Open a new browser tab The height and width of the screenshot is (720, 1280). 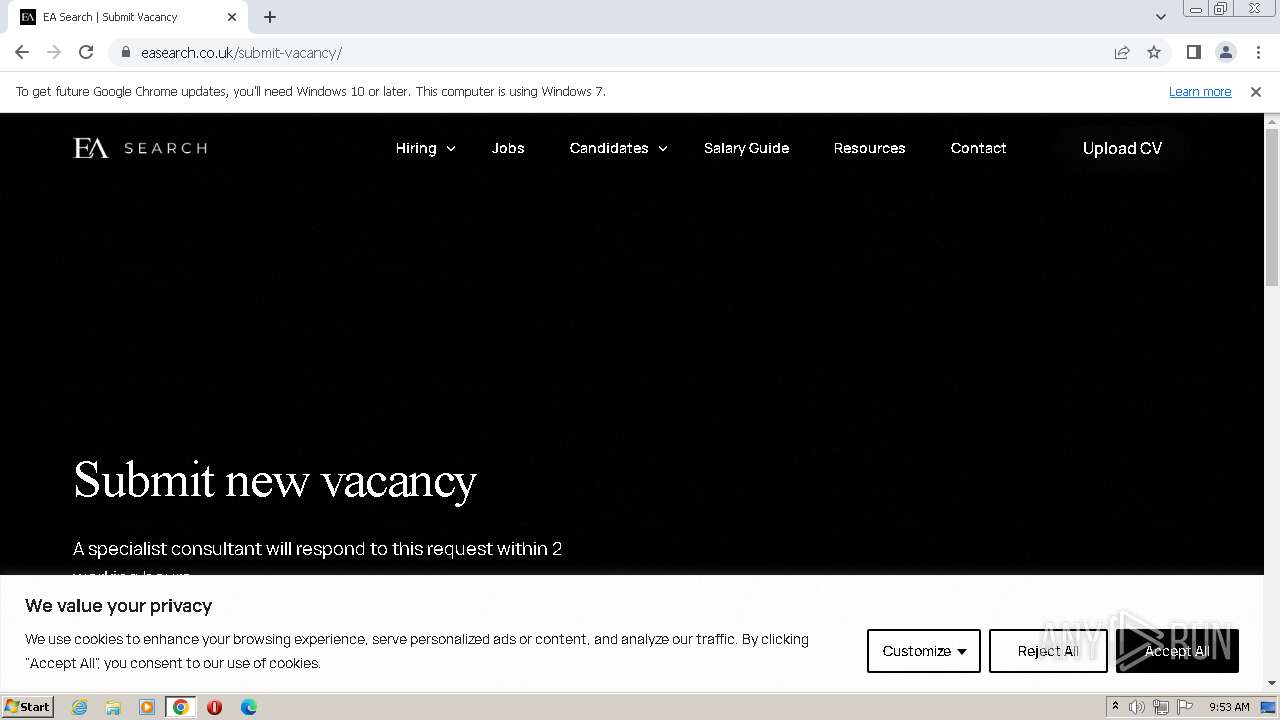270,17
